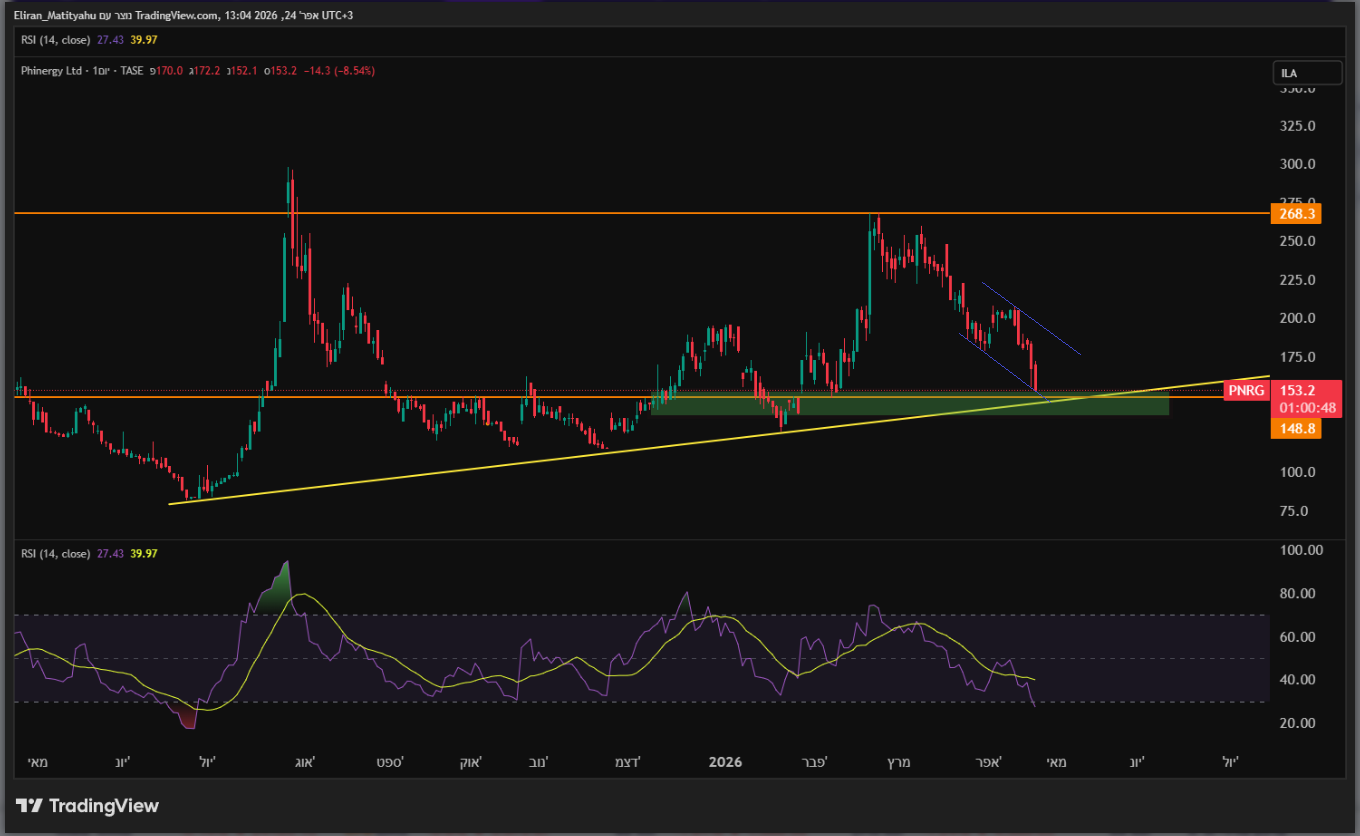Click the 'ספט' month label on time axis
Image resolution: width=1360 pixels, height=836 pixels.
point(389,762)
